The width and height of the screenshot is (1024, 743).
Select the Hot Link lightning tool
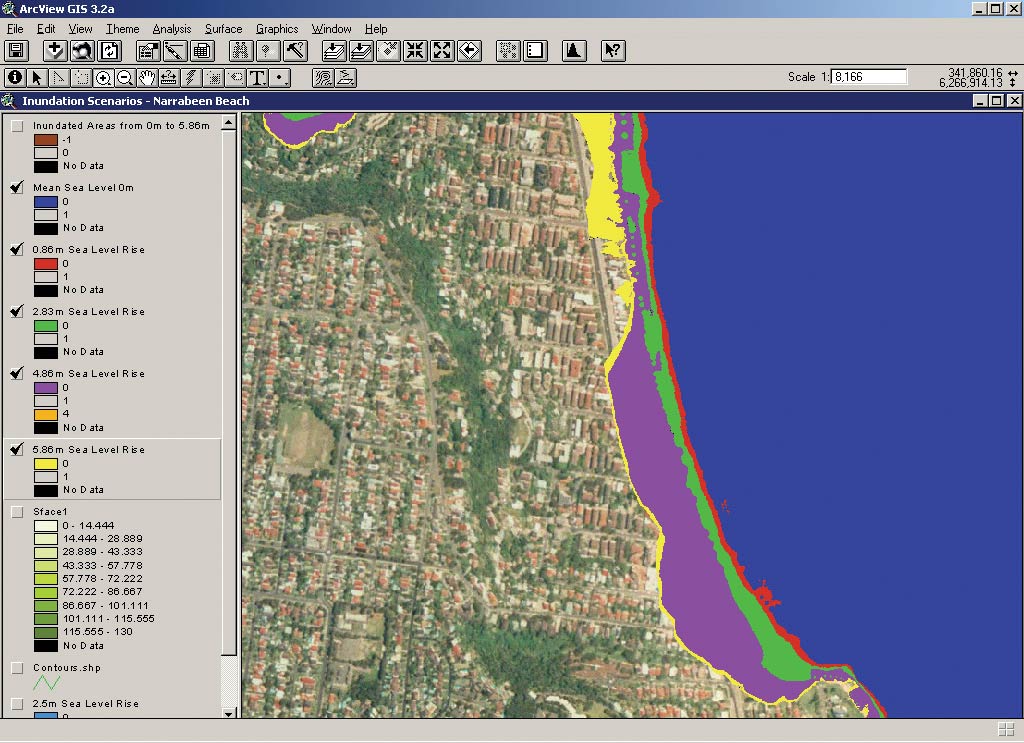pyautogui.click(x=191, y=78)
